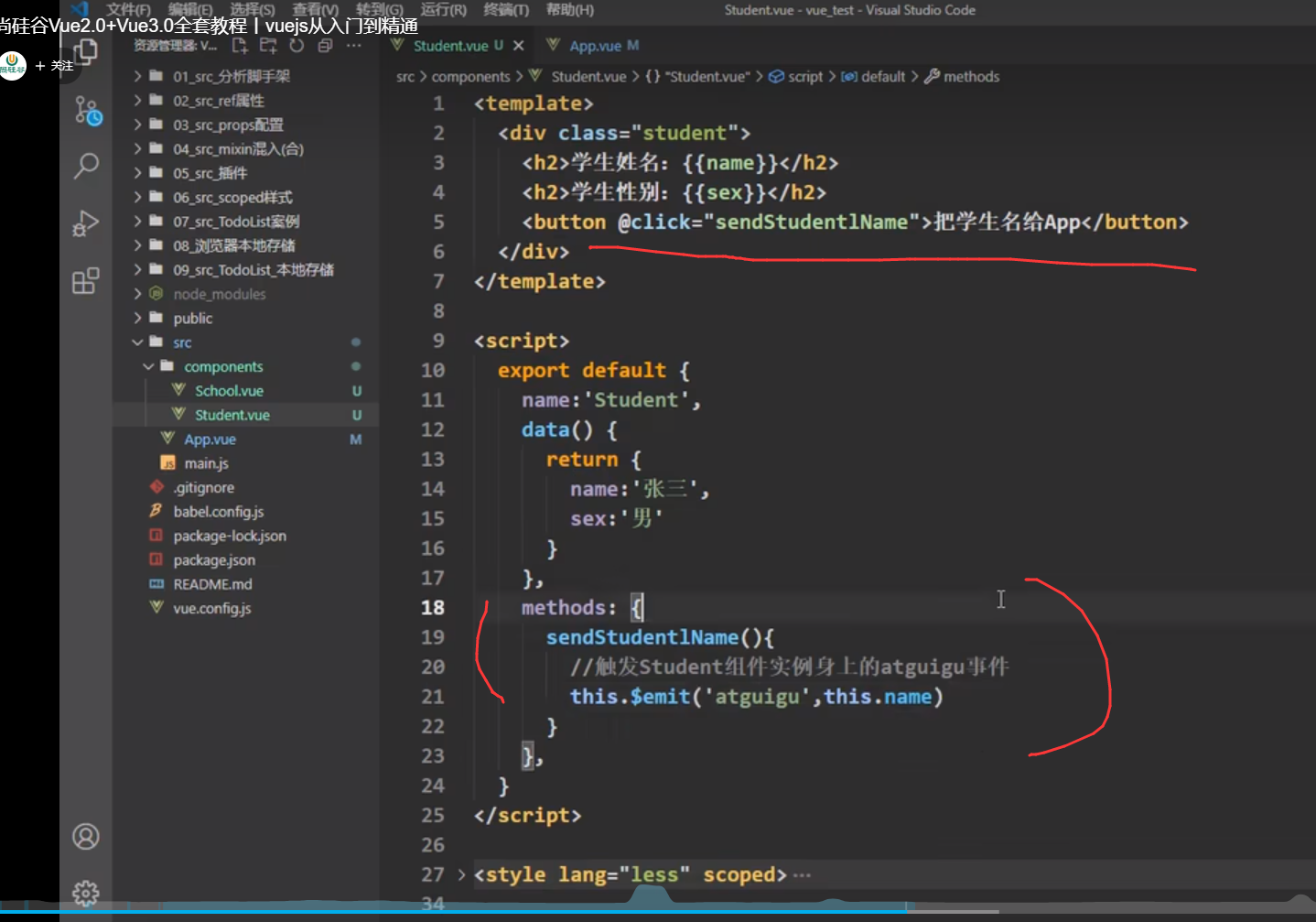
Task: Open the Source Control view
Action: pos(87,111)
